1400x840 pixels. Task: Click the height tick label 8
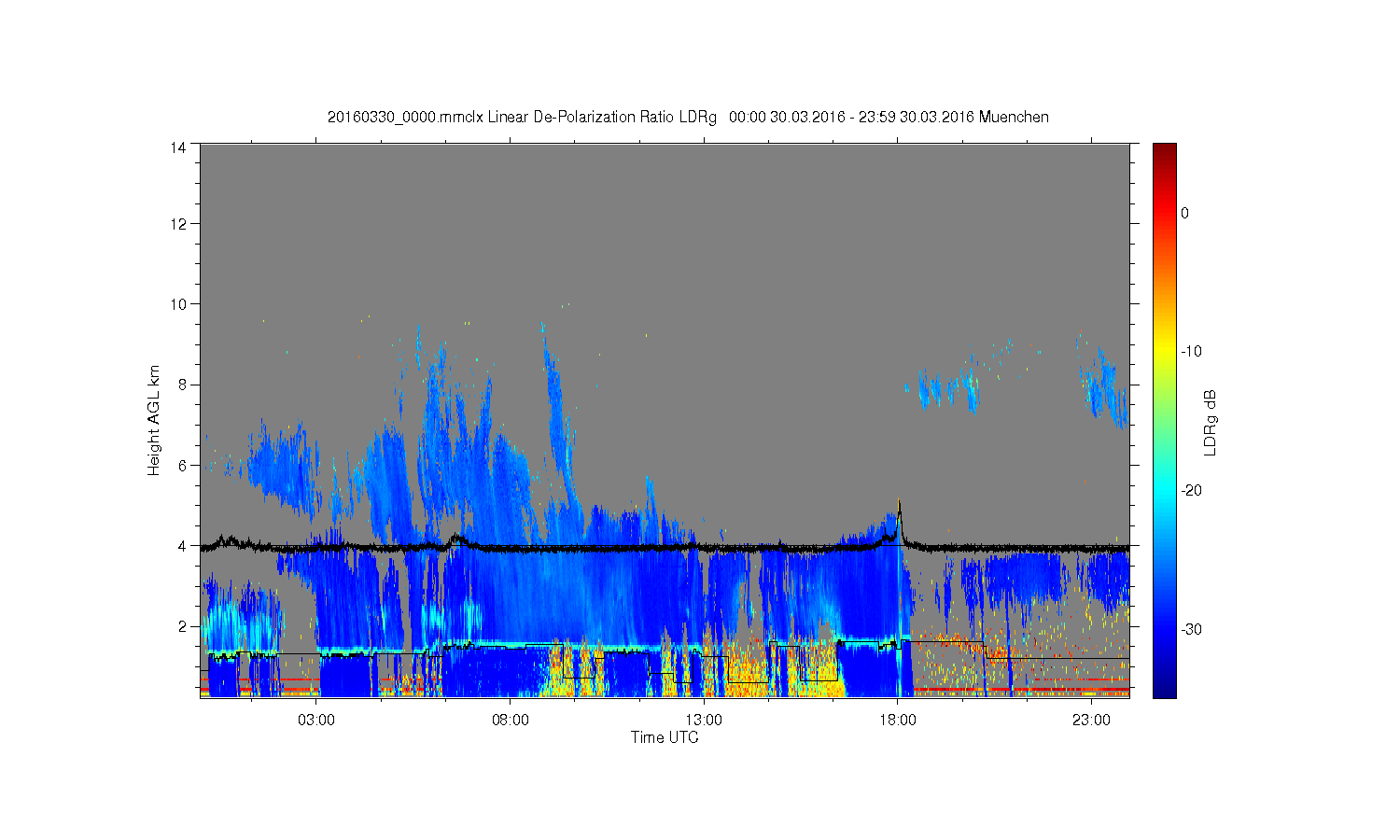pyautogui.click(x=182, y=385)
